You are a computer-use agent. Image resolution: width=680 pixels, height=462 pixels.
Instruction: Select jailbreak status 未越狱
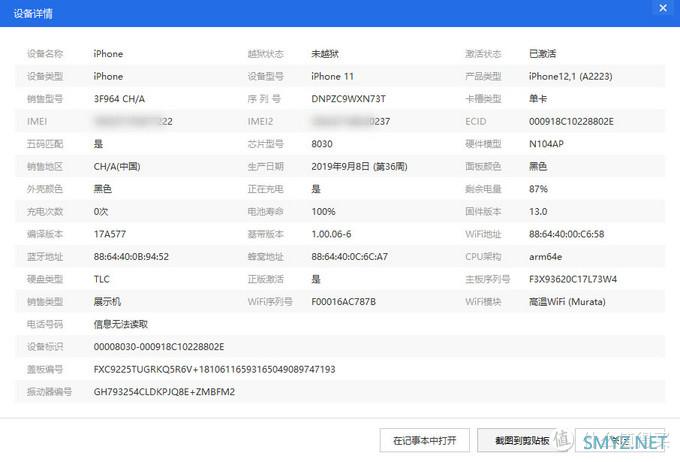point(325,54)
